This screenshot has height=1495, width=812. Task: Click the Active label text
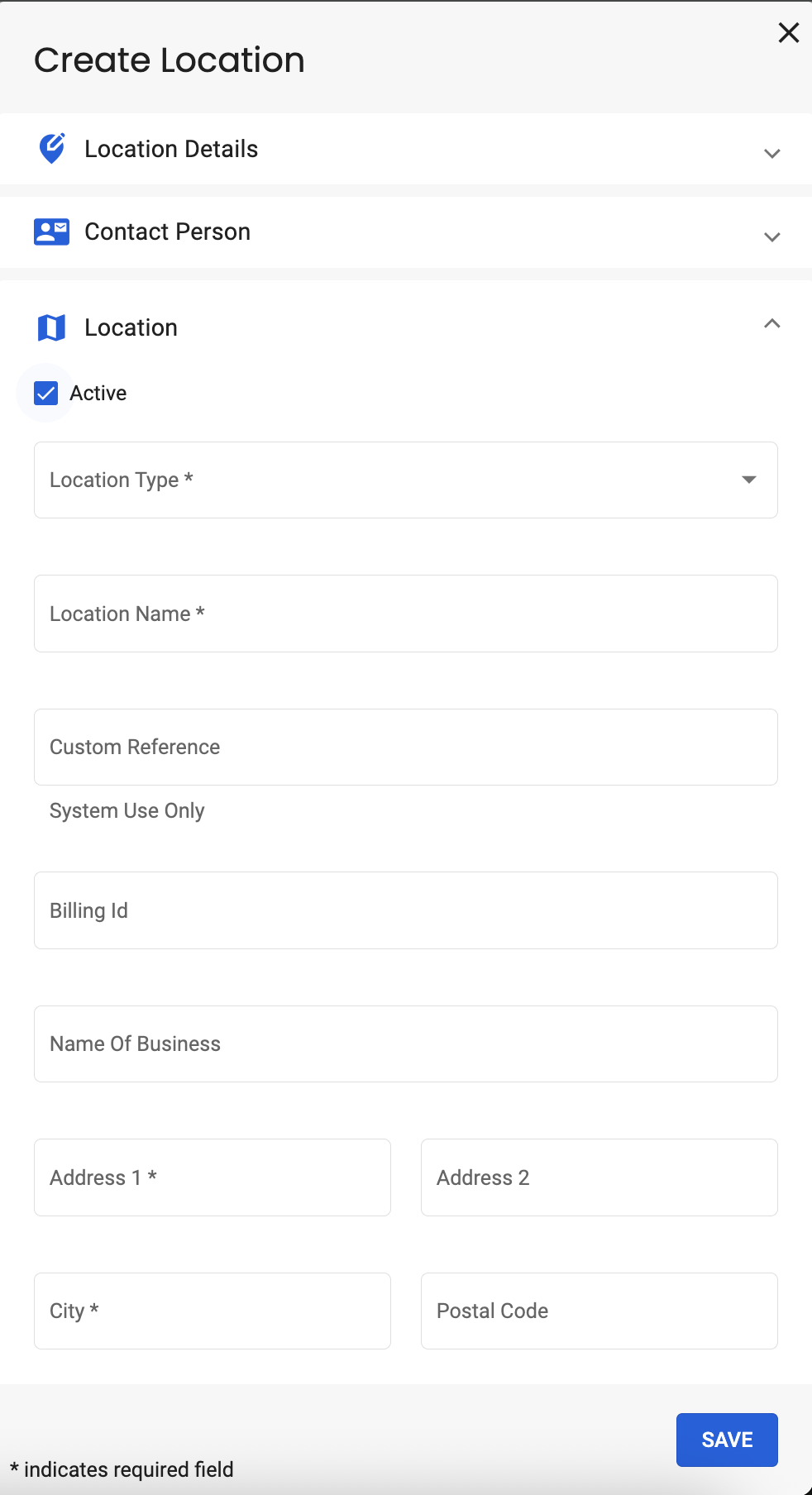98,394
